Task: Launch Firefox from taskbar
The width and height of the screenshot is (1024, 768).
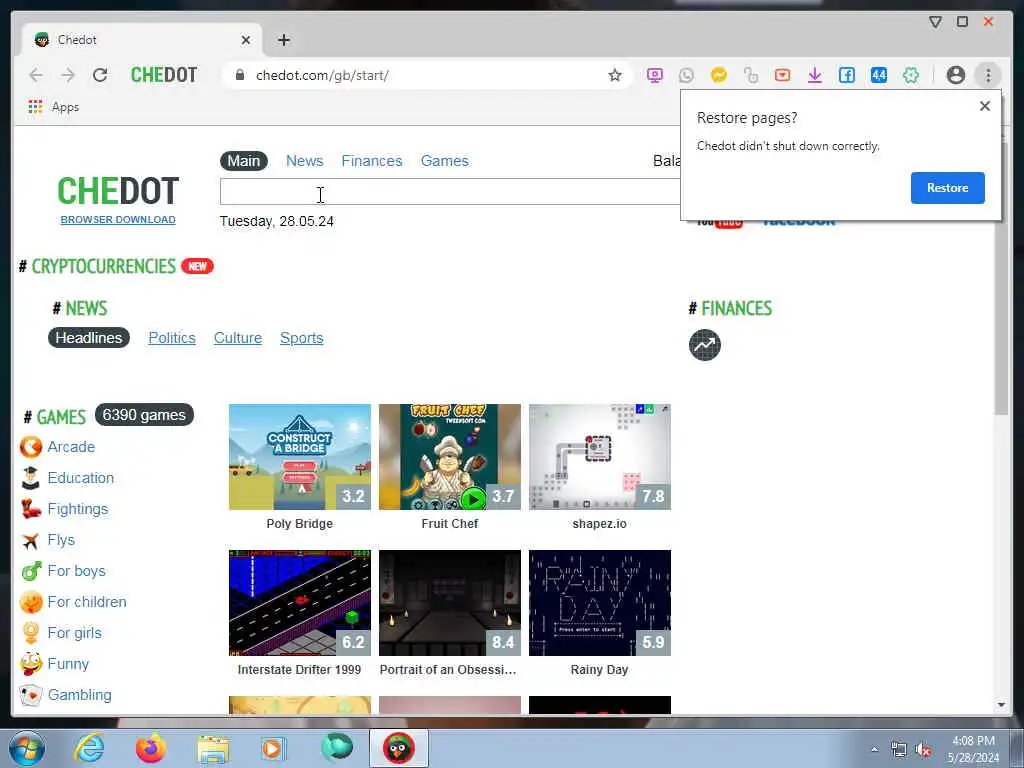Action: [150, 748]
